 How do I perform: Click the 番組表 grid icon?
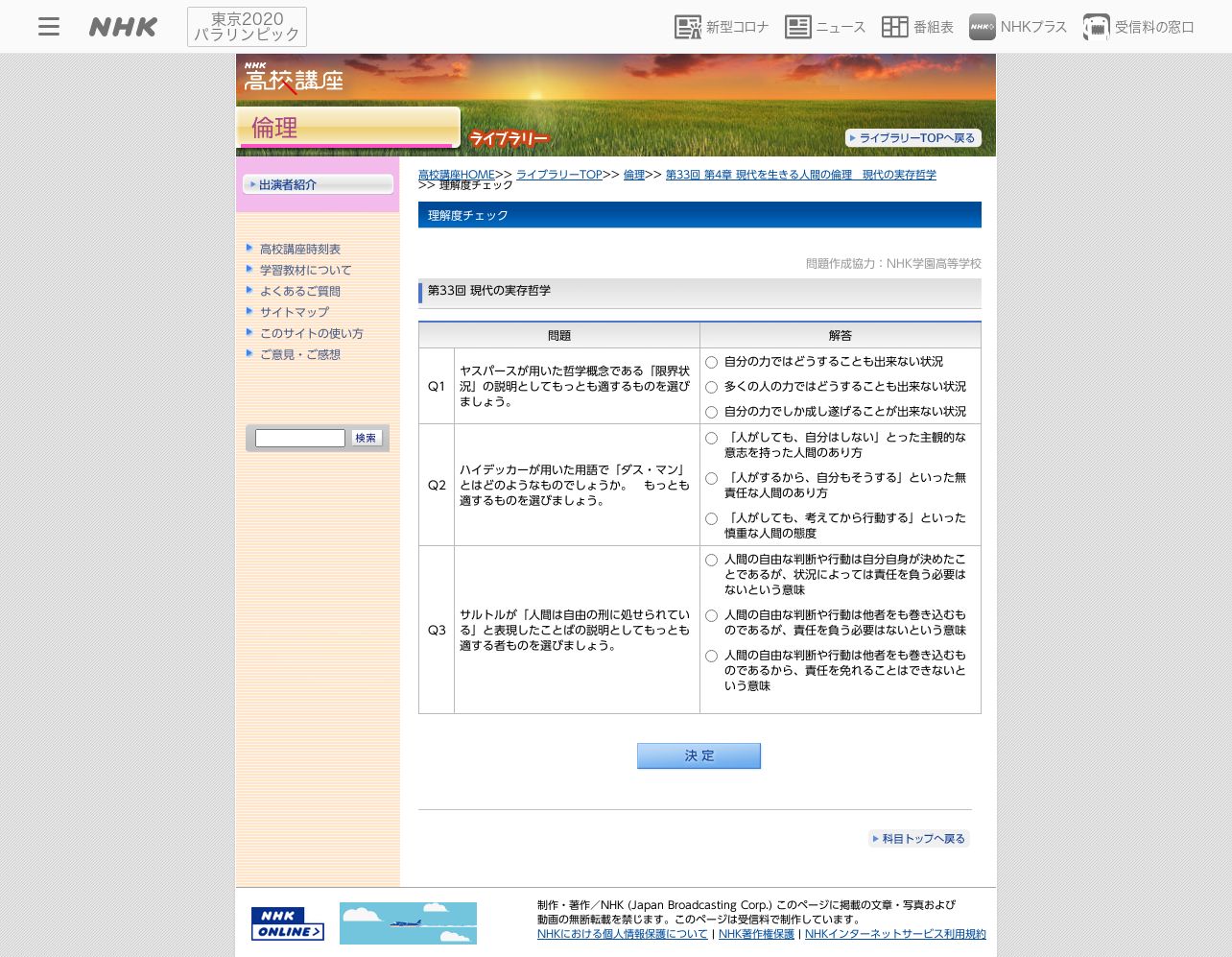(x=895, y=27)
